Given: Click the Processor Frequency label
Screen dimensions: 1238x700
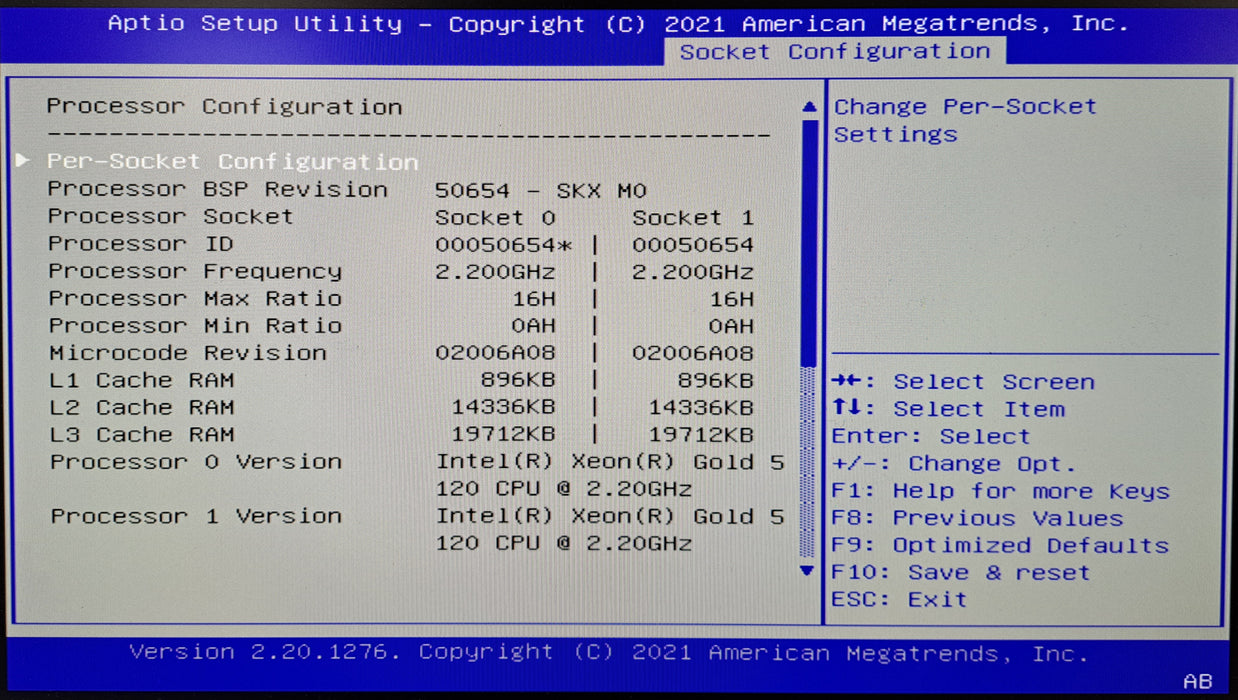Looking at the screenshot, I should 195,271.
